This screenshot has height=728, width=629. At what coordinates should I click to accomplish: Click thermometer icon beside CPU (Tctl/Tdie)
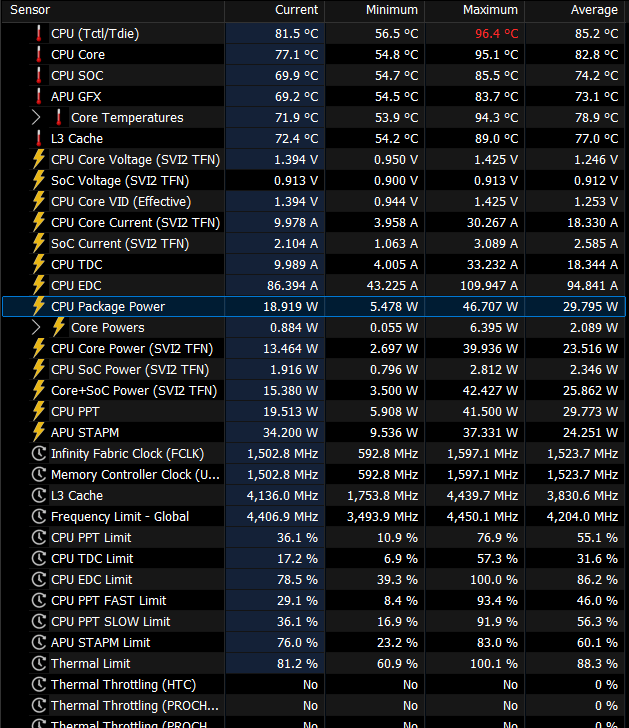coord(39,33)
